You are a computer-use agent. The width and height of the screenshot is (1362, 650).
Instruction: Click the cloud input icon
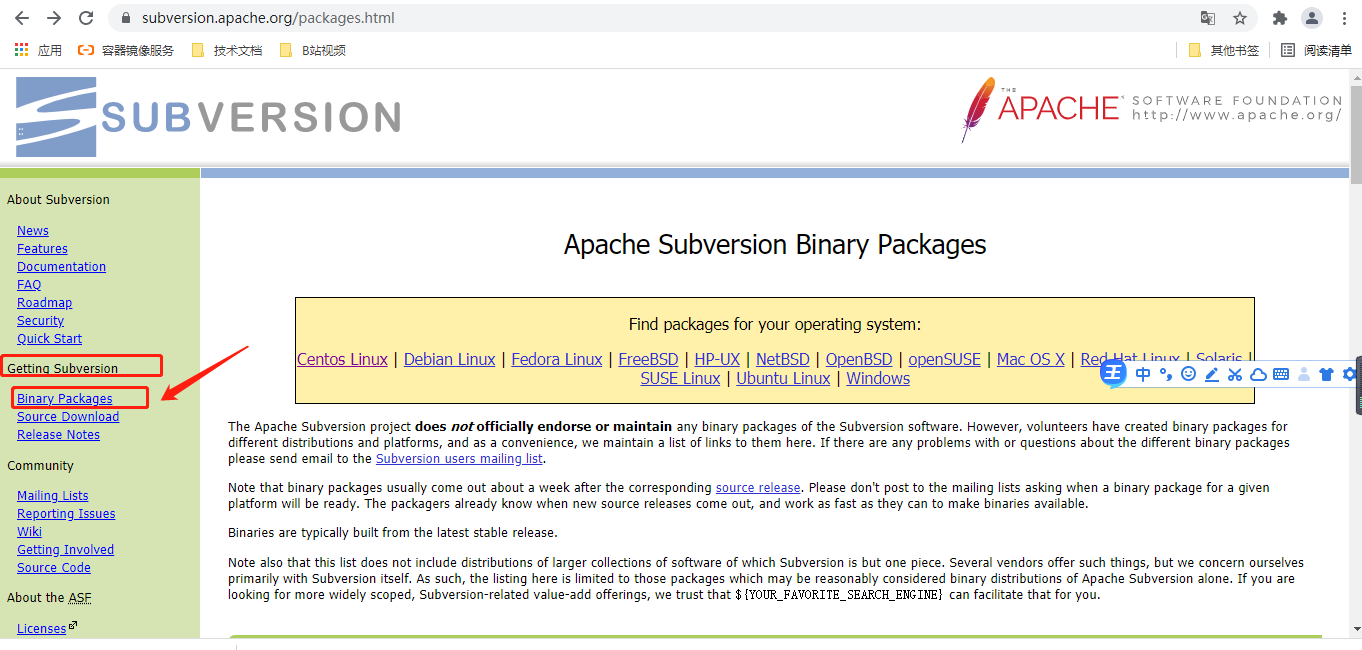(1258, 374)
